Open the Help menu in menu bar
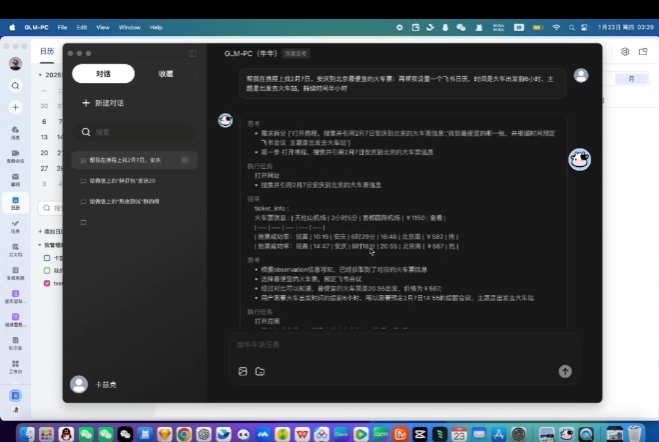The width and height of the screenshot is (659, 442). 156,27
